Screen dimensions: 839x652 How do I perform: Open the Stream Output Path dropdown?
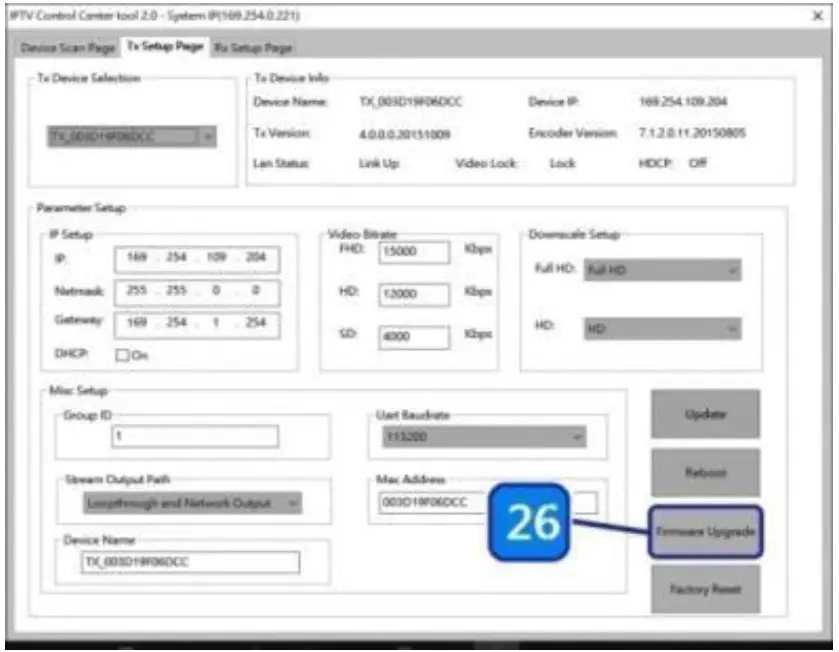[193, 503]
